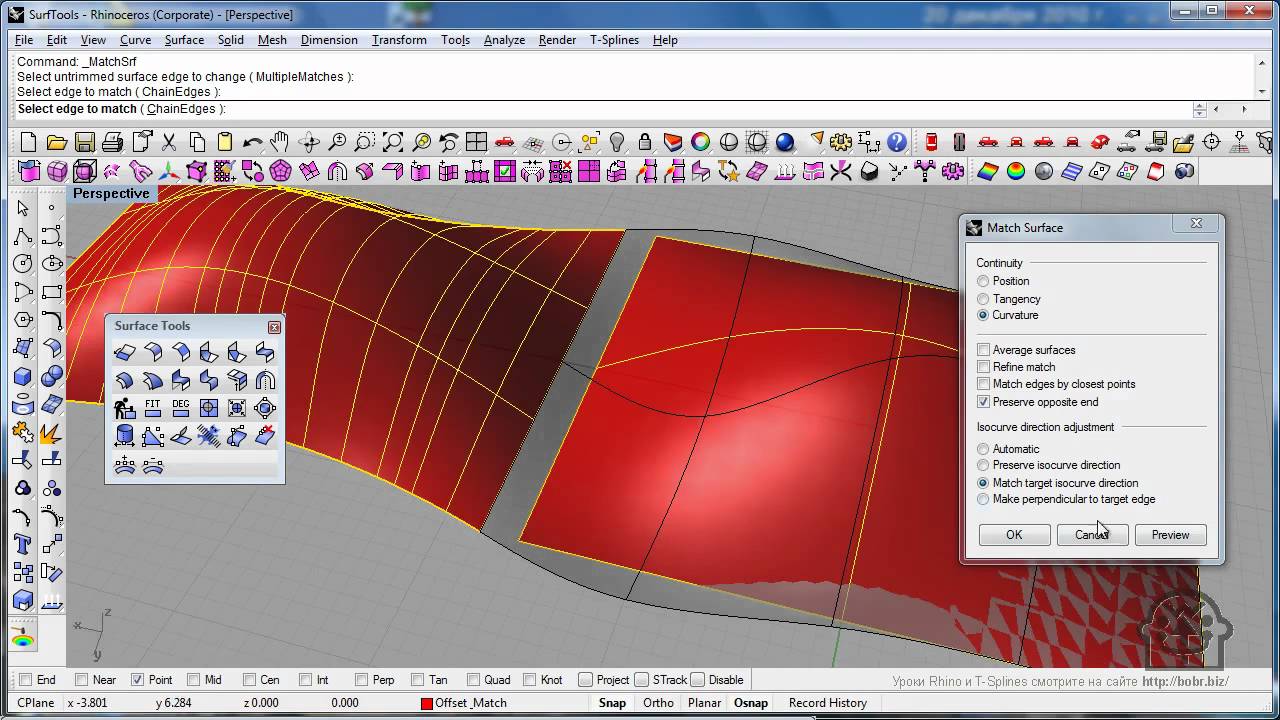The image size is (1280, 720).
Task: Click the Undo arrow toolbar icon
Action: pyautogui.click(x=253, y=142)
